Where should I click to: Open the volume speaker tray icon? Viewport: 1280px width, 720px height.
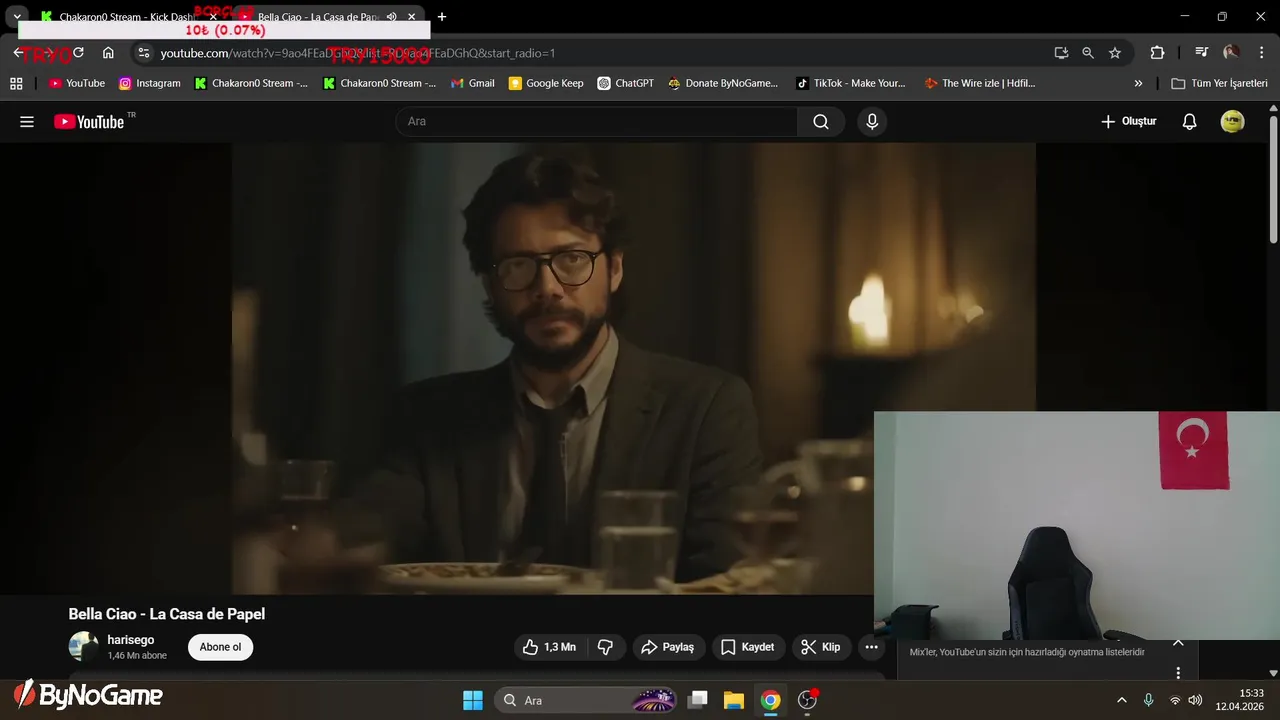(x=1195, y=700)
